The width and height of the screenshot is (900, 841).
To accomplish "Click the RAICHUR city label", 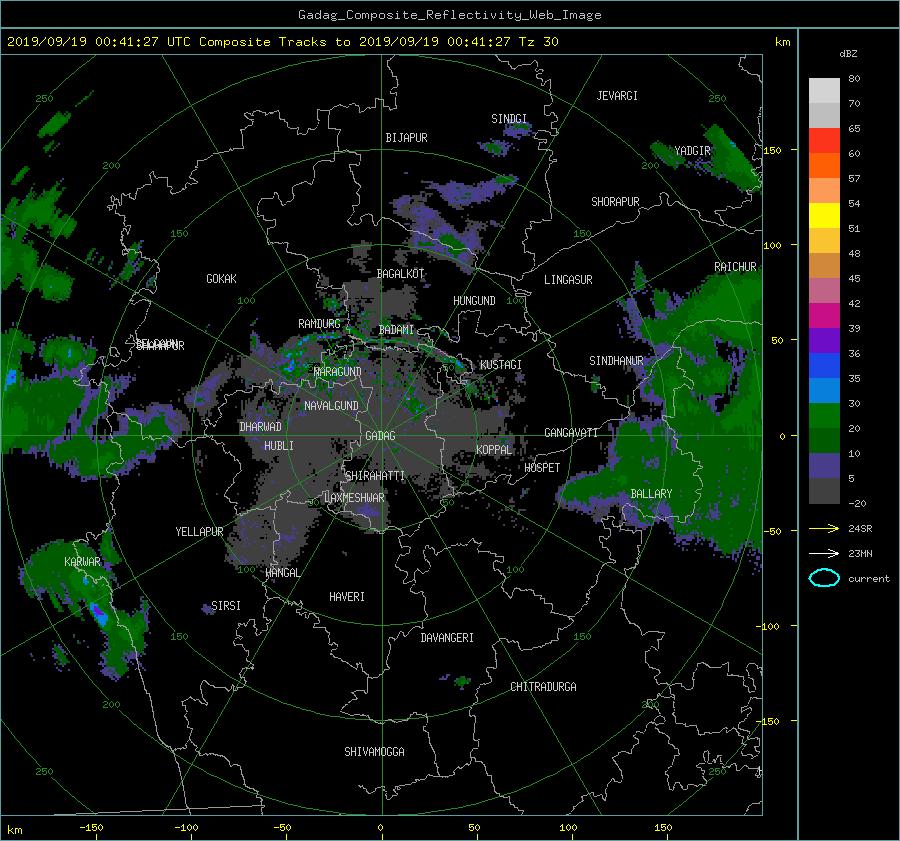I will click(x=735, y=267).
